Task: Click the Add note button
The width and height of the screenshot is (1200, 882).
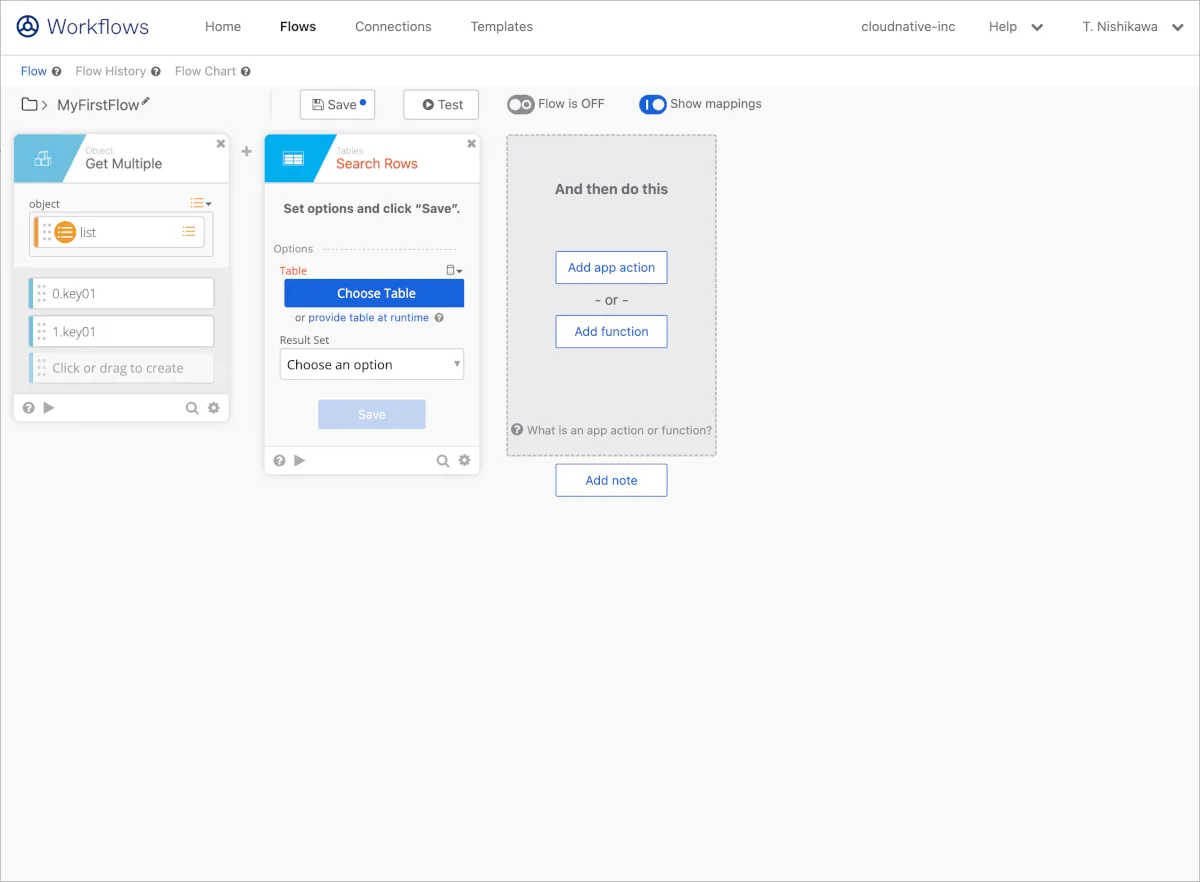Action: [x=611, y=480]
